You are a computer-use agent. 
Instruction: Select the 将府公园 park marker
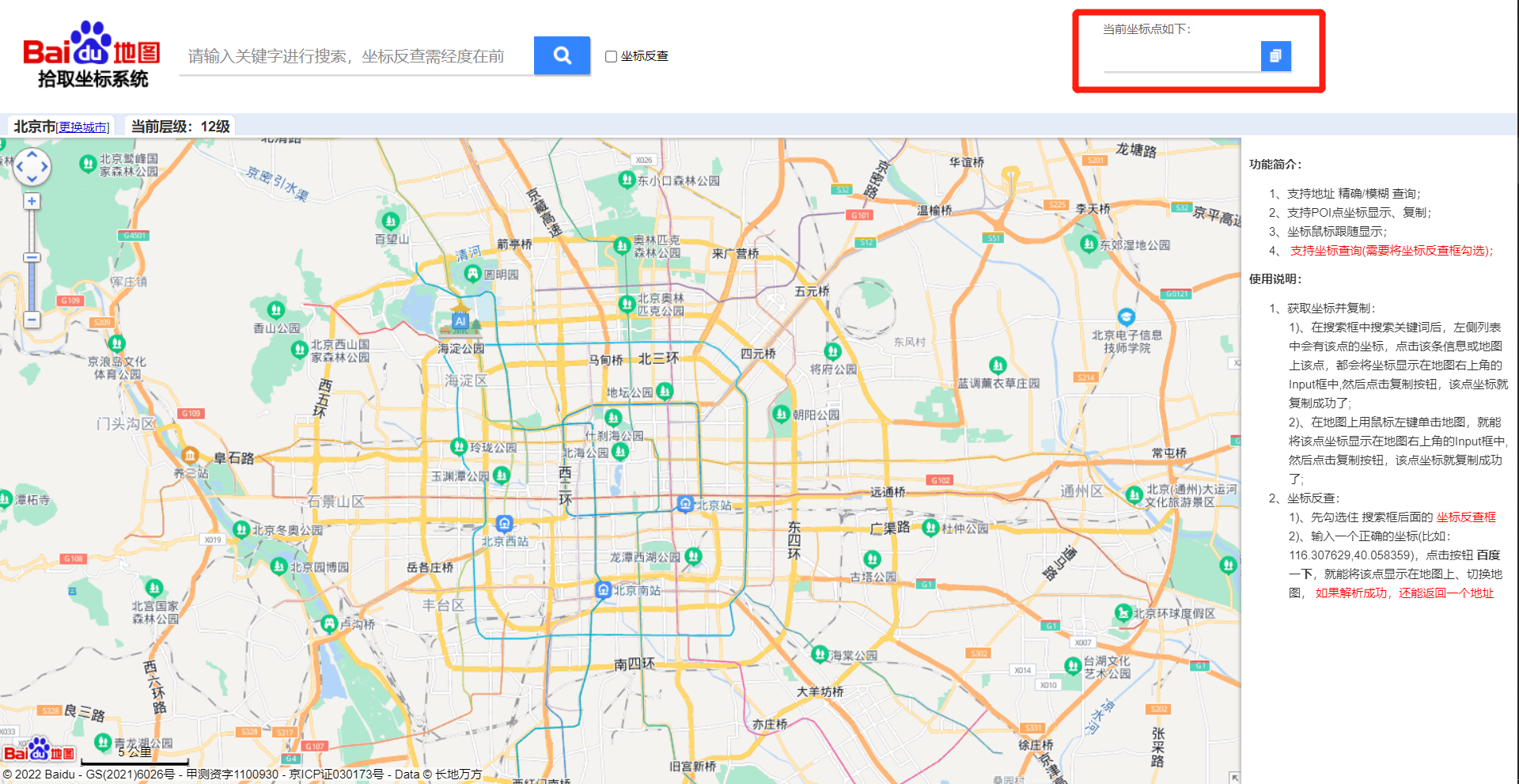[832, 351]
